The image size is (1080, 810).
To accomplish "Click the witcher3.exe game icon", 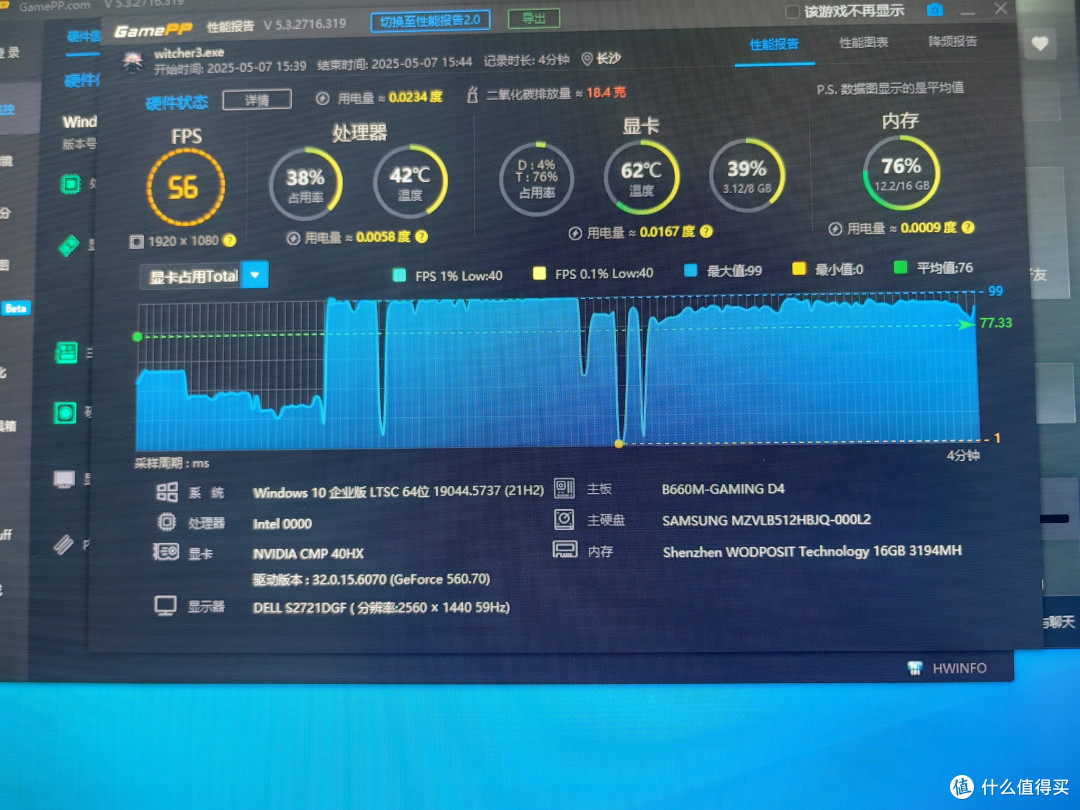I will click(132, 63).
